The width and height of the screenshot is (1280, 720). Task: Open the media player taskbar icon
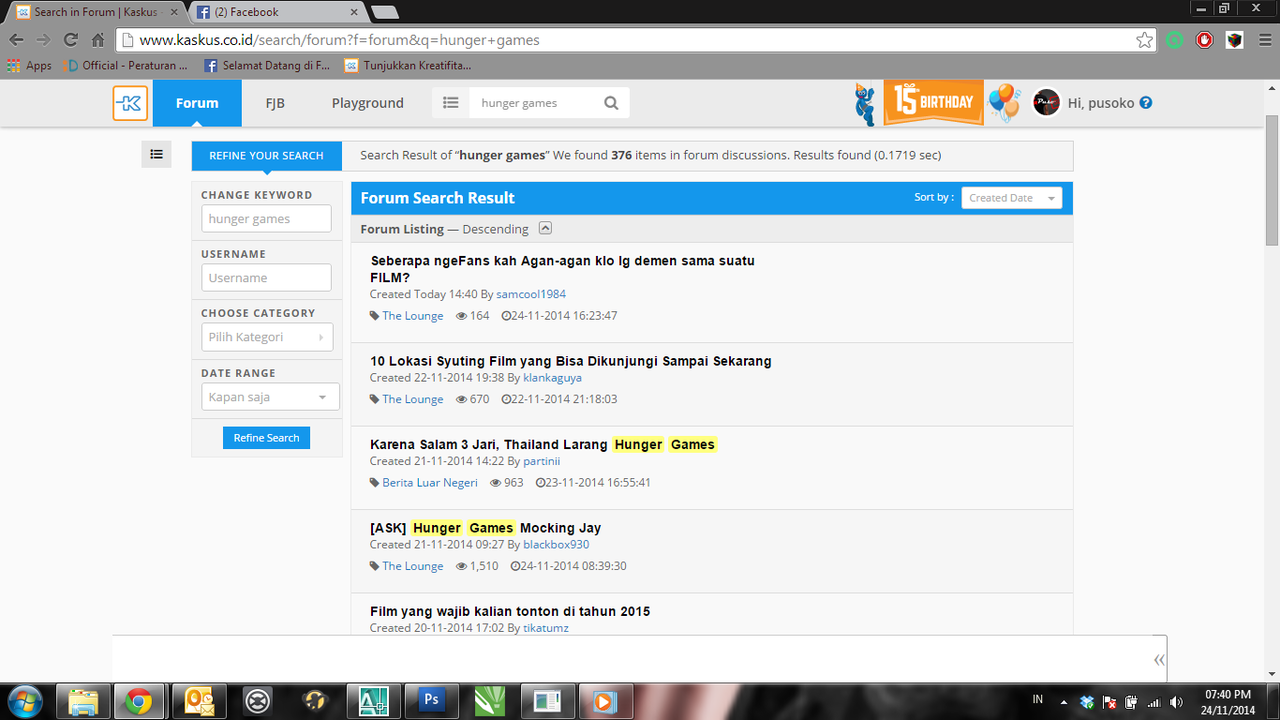(x=604, y=701)
